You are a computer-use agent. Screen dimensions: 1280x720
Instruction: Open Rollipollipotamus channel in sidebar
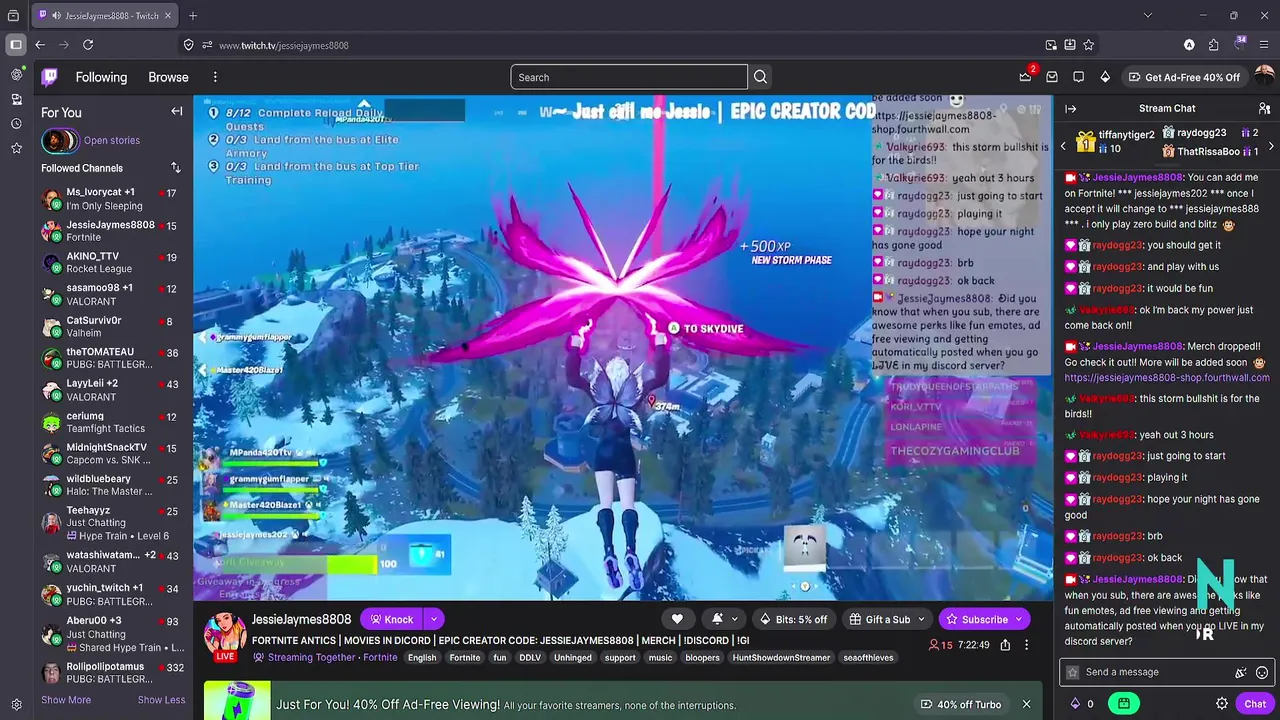point(110,673)
